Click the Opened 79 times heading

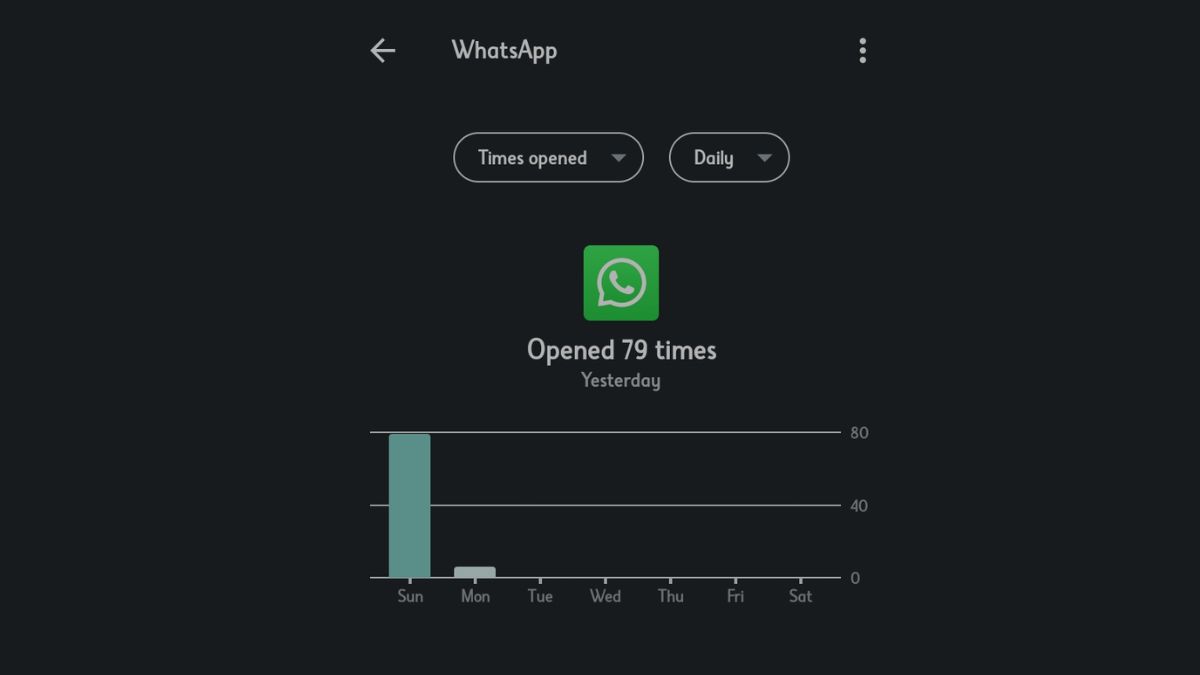(x=621, y=350)
